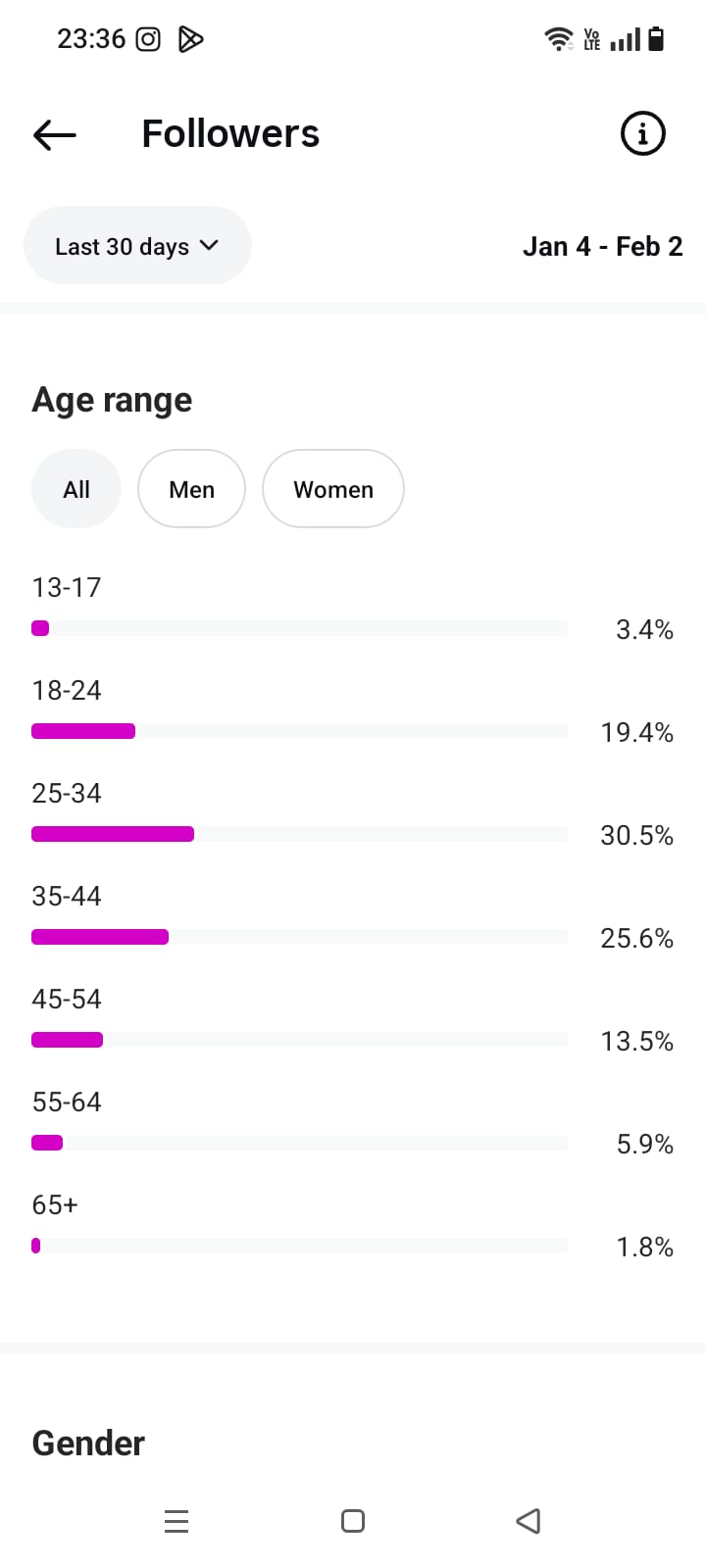Select the All age filter chip
This screenshot has width=706, height=1568.
pyautogui.click(x=76, y=489)
